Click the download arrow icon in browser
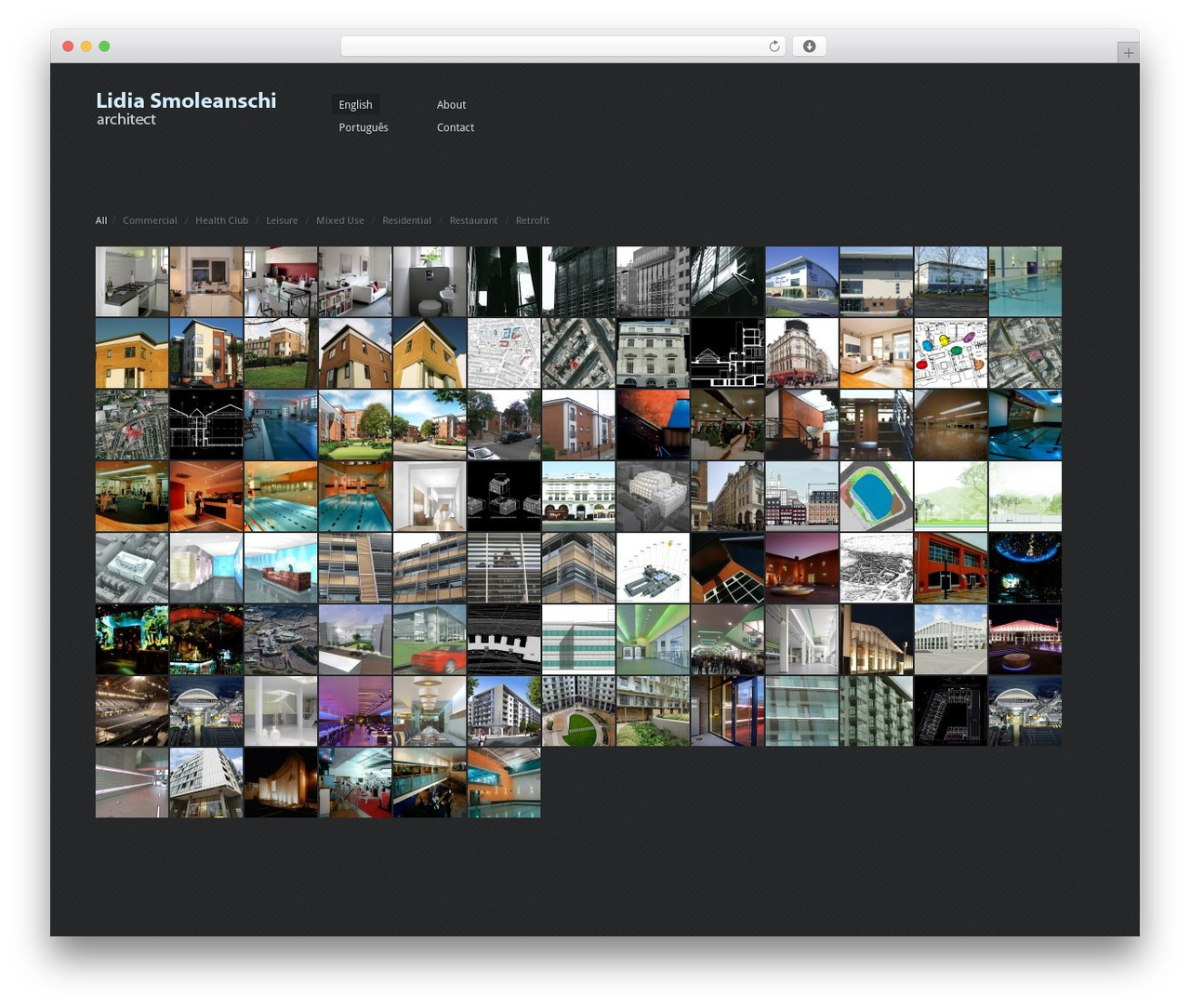 point(809,46)
